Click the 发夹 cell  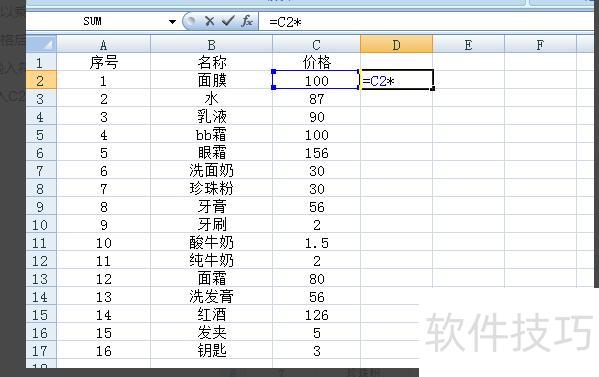point(212,332)
